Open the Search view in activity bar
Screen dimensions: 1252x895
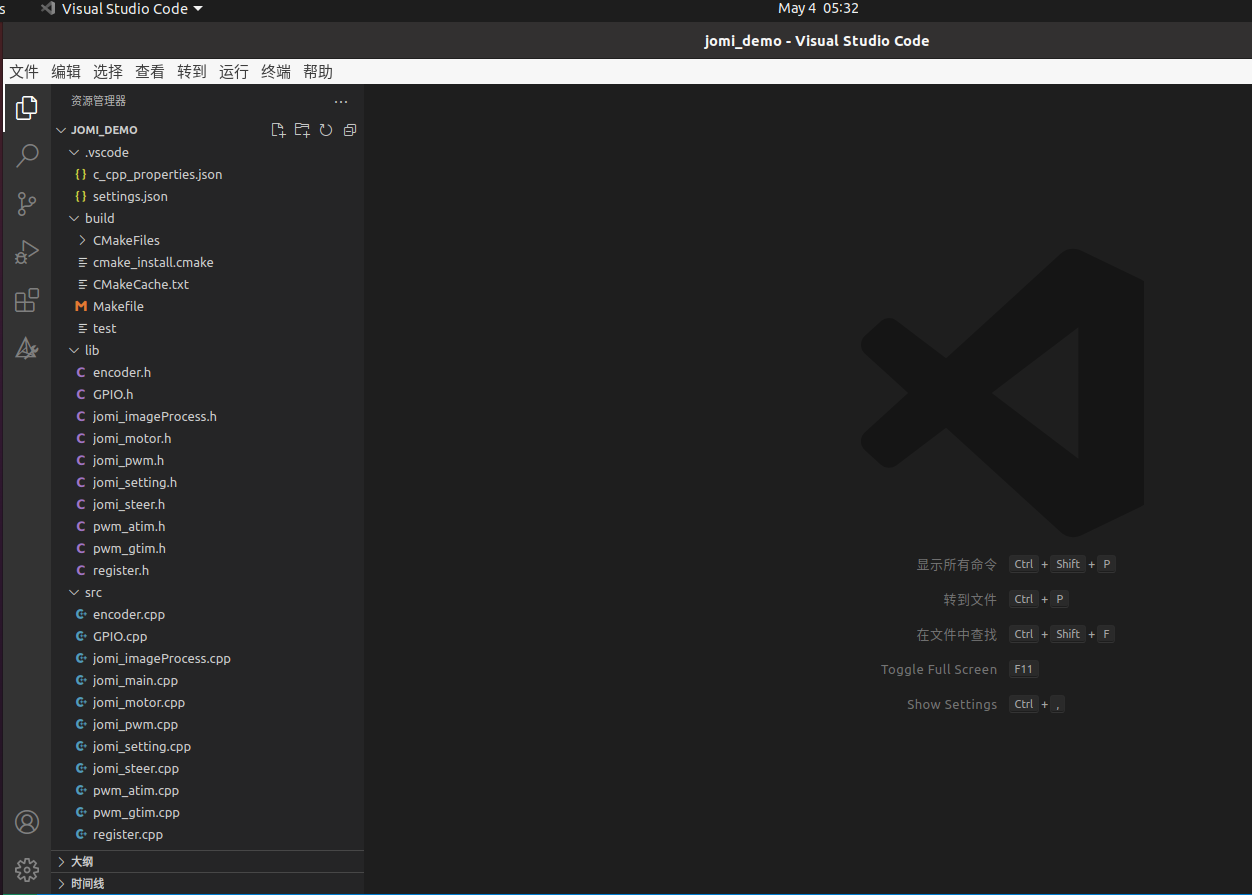point(27,156)
